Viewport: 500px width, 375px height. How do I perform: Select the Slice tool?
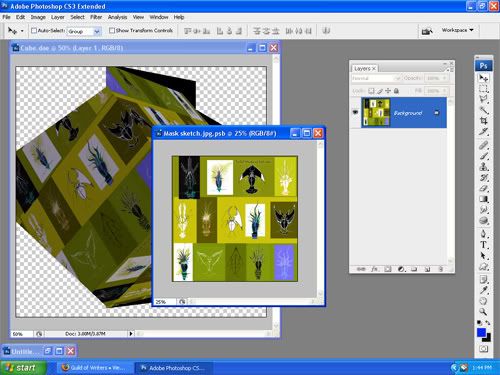(x=483, y=131)
